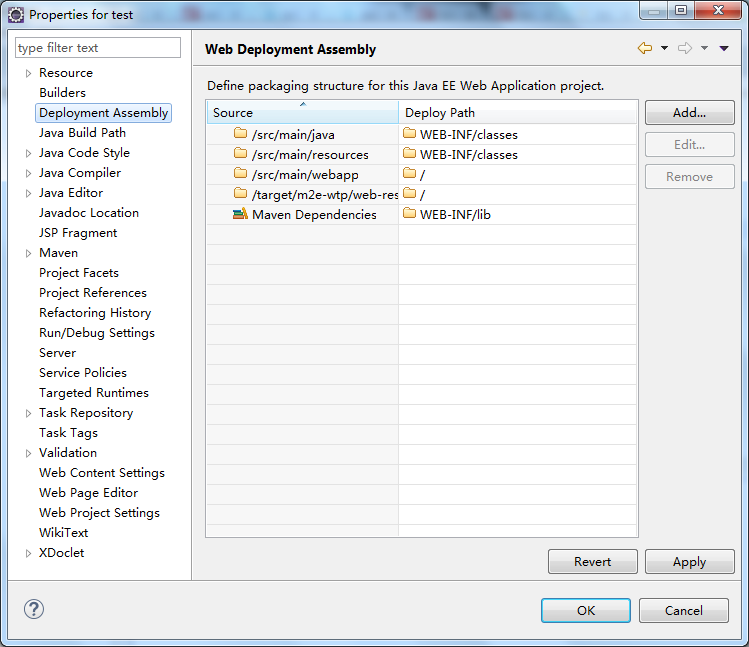Click the Apply button

(x=689, y=561)
